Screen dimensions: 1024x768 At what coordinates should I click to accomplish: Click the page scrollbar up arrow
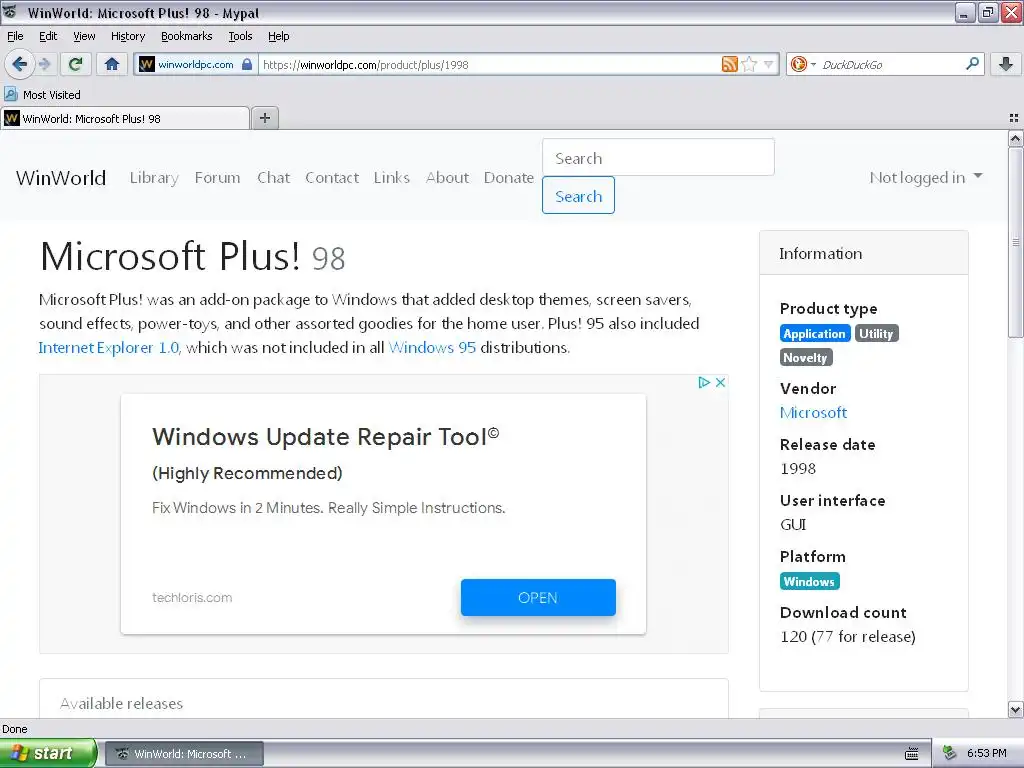tap(1015, 138)
